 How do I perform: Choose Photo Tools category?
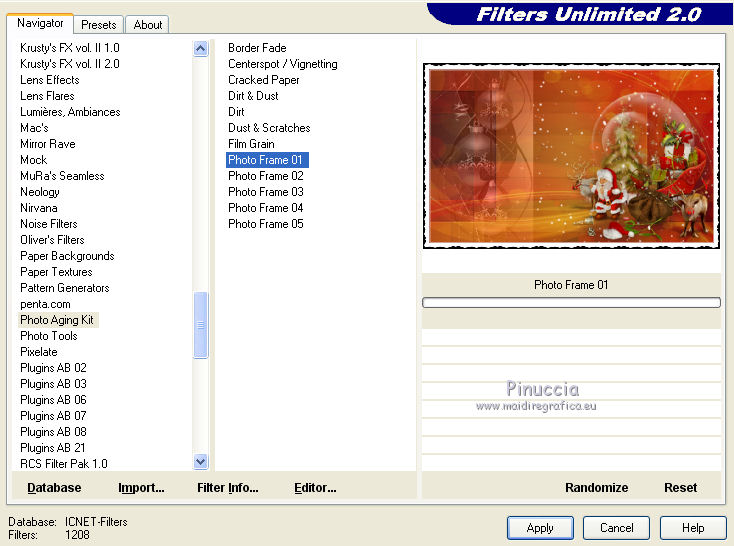49,336
